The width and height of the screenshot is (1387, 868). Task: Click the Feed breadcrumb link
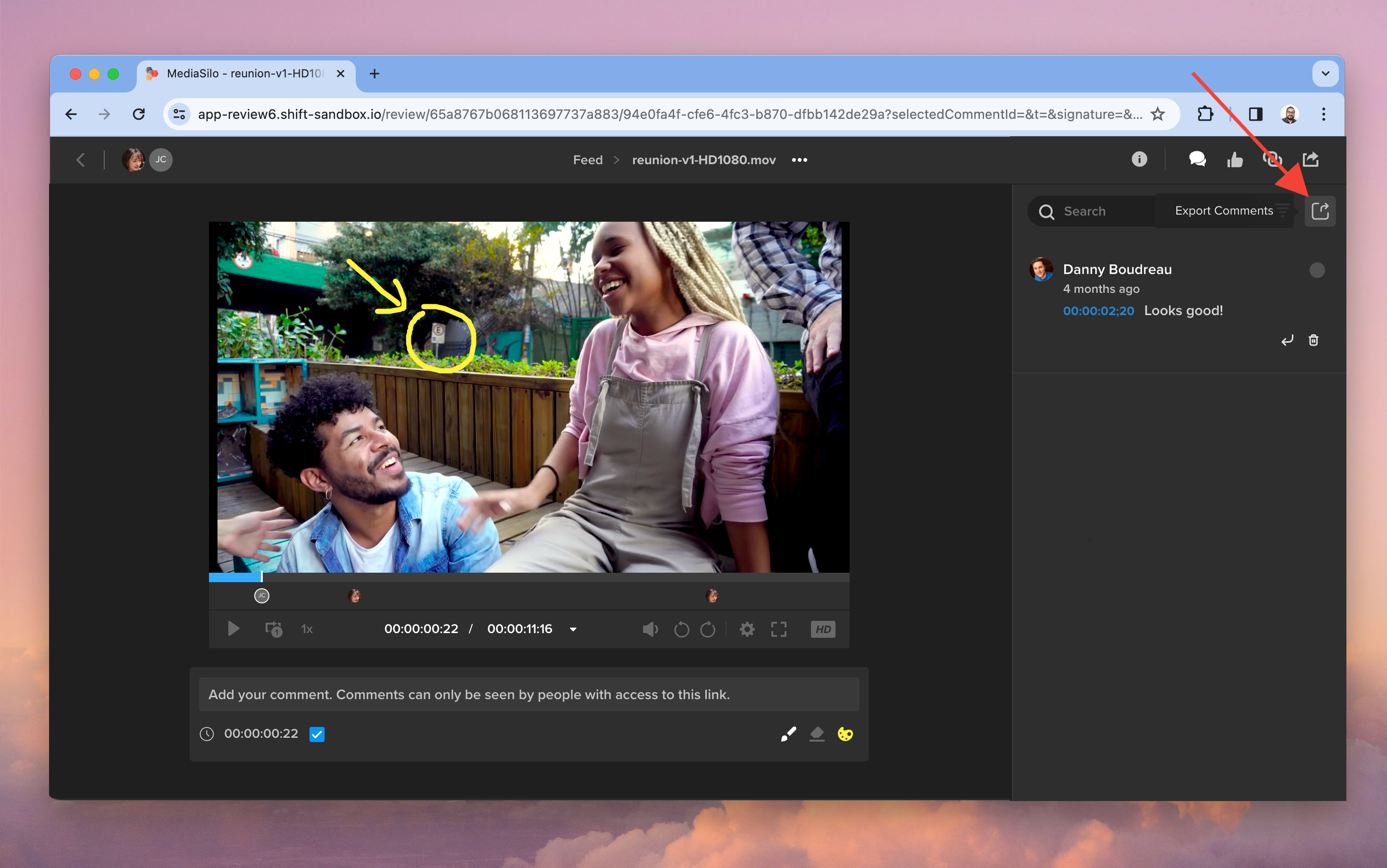click(587, 159)
